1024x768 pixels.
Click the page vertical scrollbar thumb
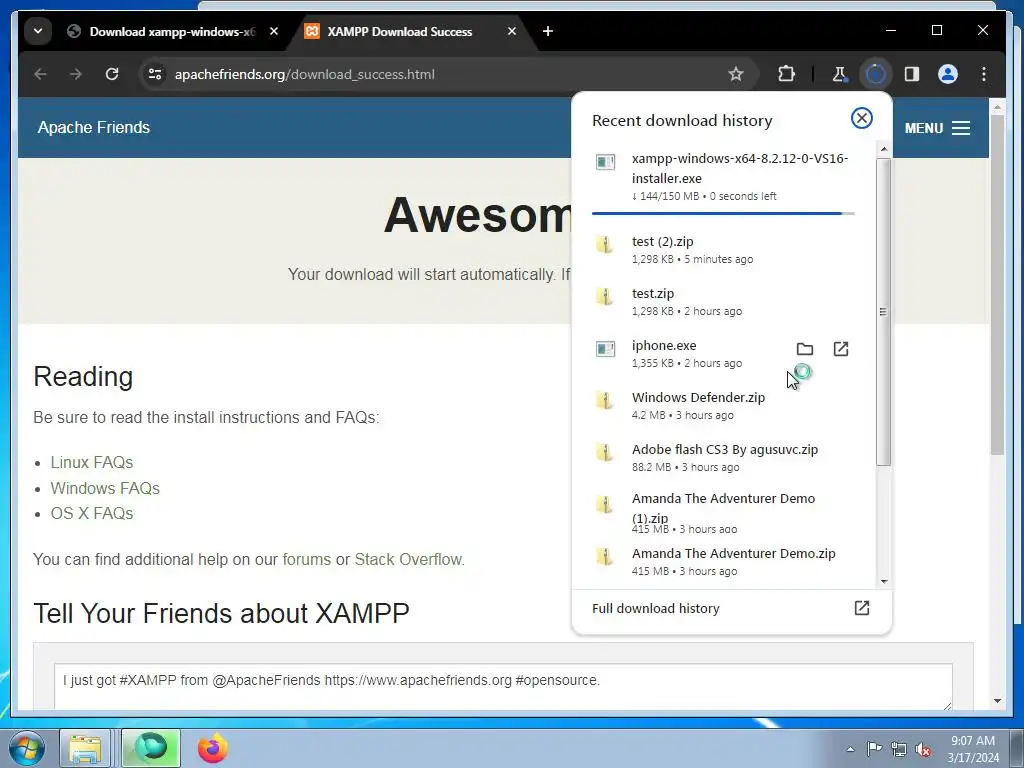997,285
